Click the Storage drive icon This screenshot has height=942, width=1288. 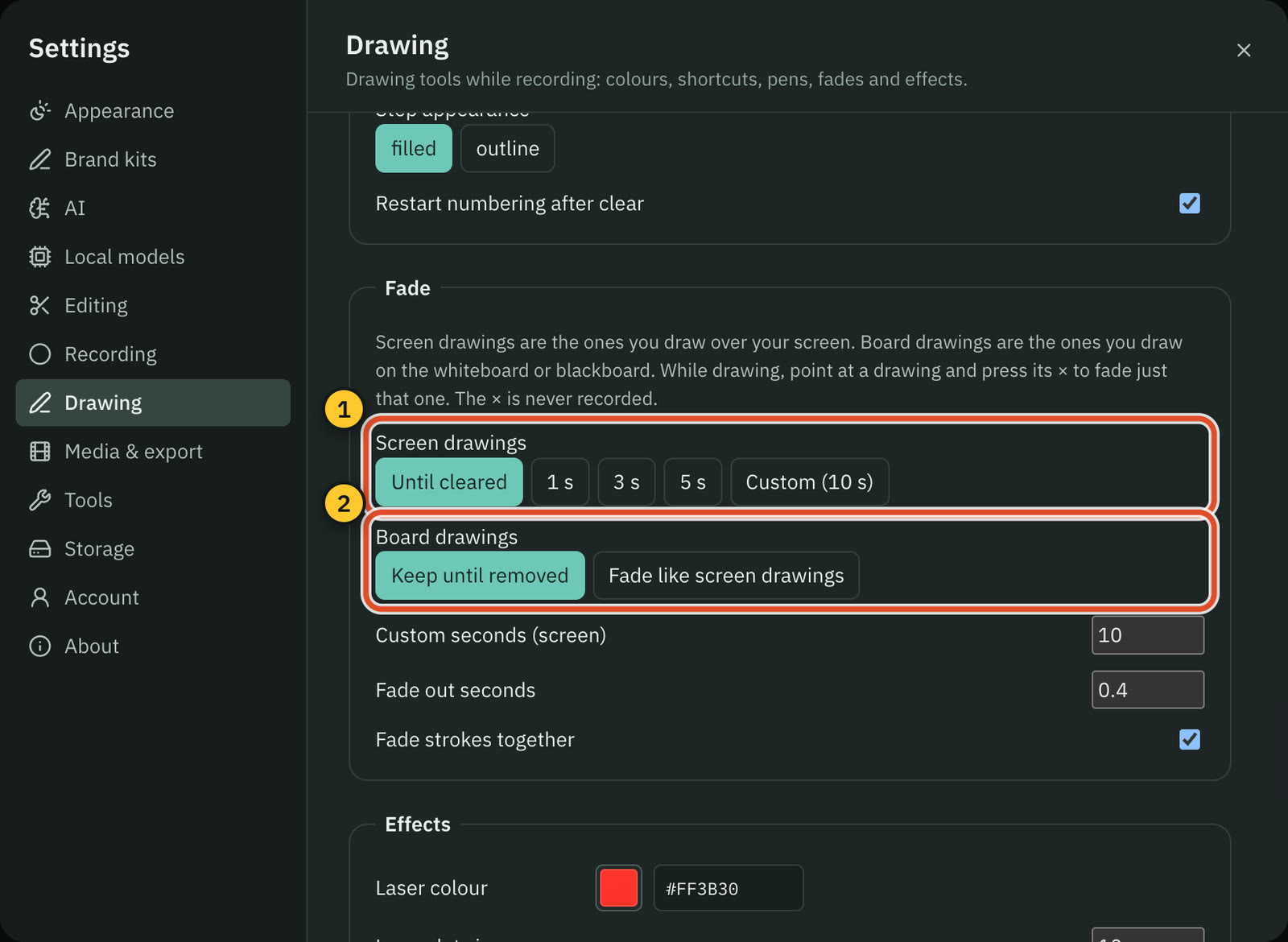pyautogui.click(x=40, y=549)
